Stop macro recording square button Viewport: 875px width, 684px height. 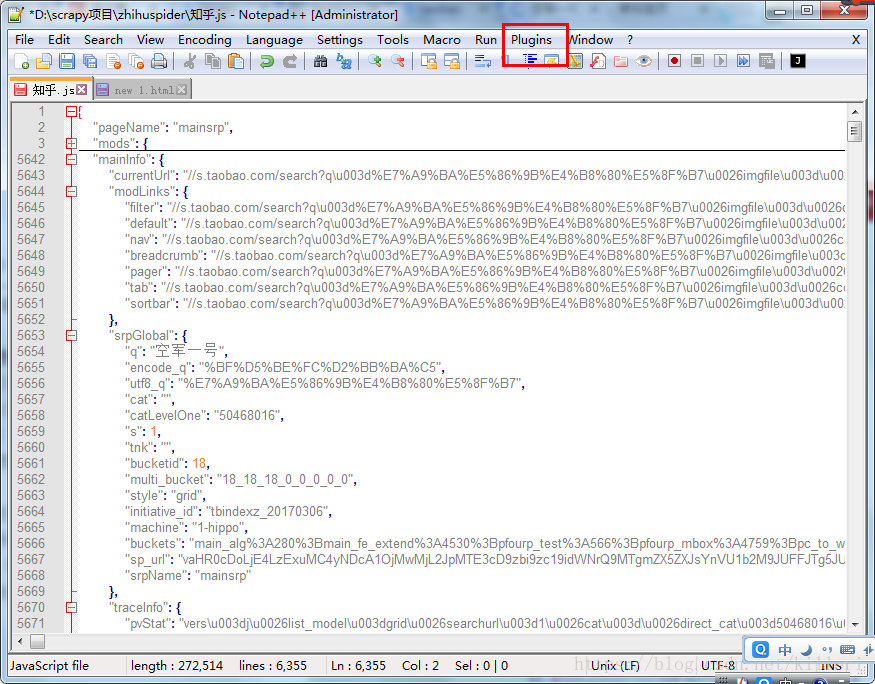[697, 61]
